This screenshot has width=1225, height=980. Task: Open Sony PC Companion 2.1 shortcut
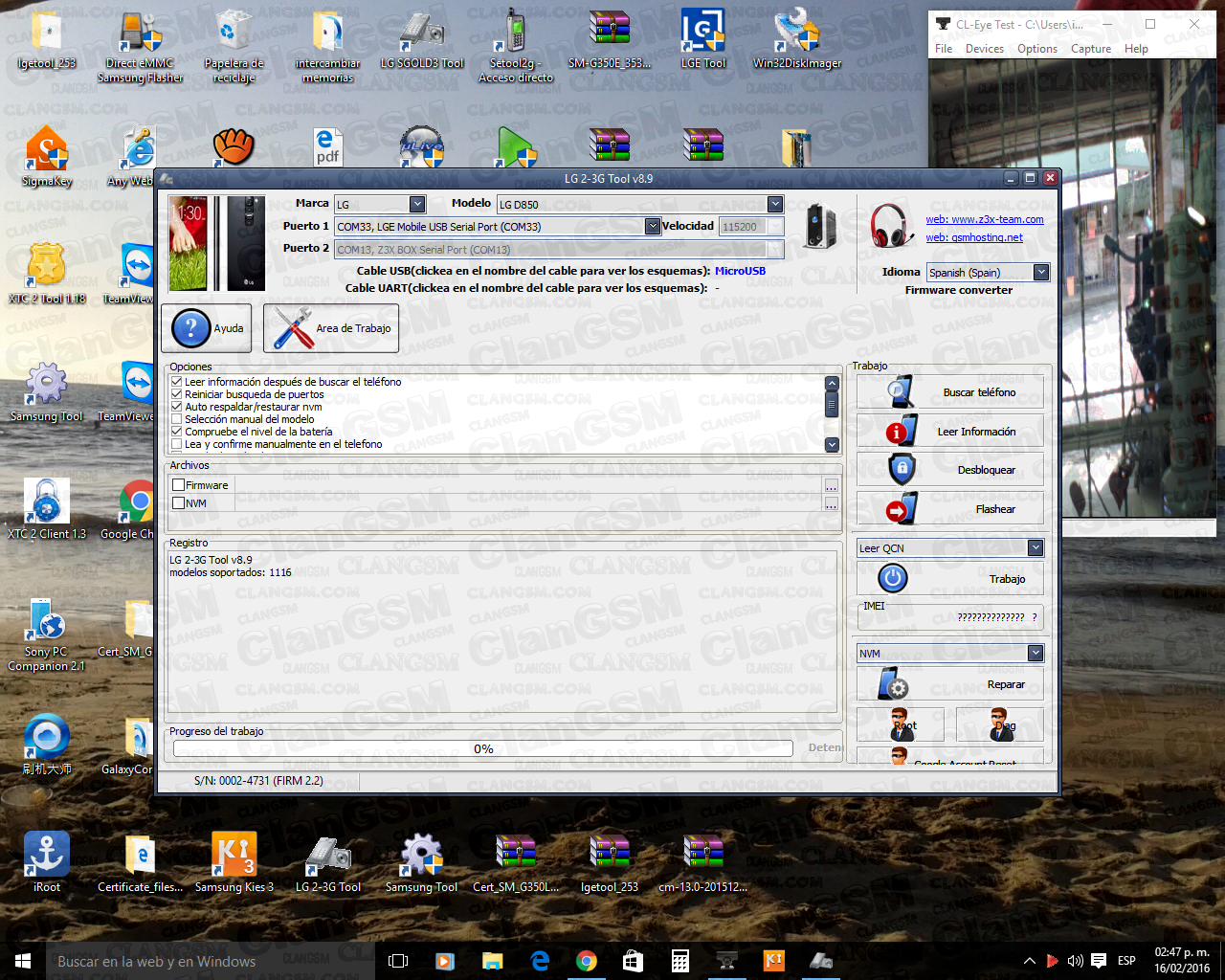pos(47,635)
